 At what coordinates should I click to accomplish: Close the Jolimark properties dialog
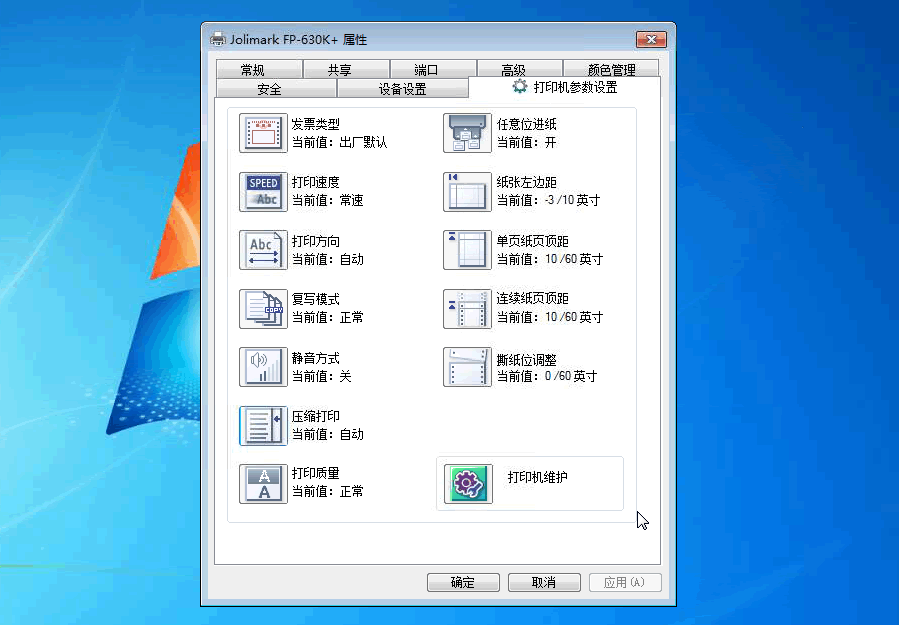[651, 39]
